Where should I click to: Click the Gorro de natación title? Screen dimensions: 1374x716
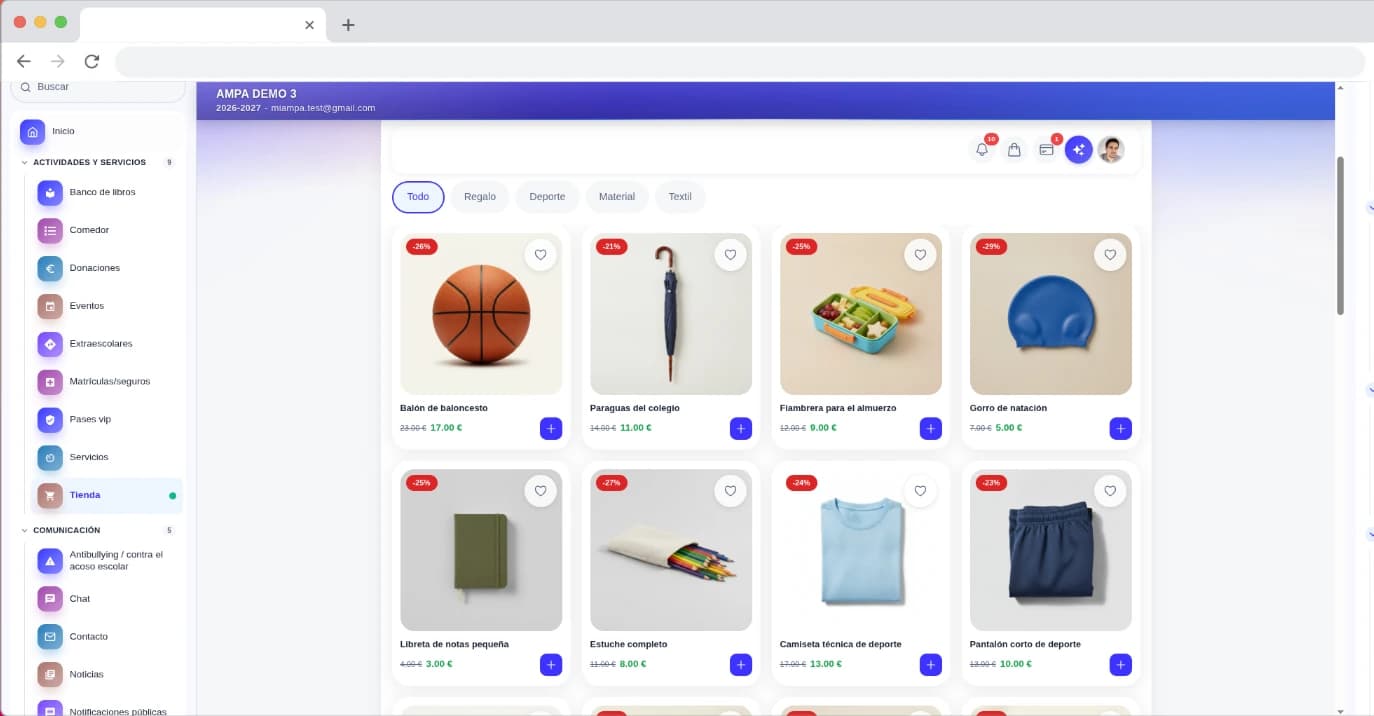[x=1008, y=408]
